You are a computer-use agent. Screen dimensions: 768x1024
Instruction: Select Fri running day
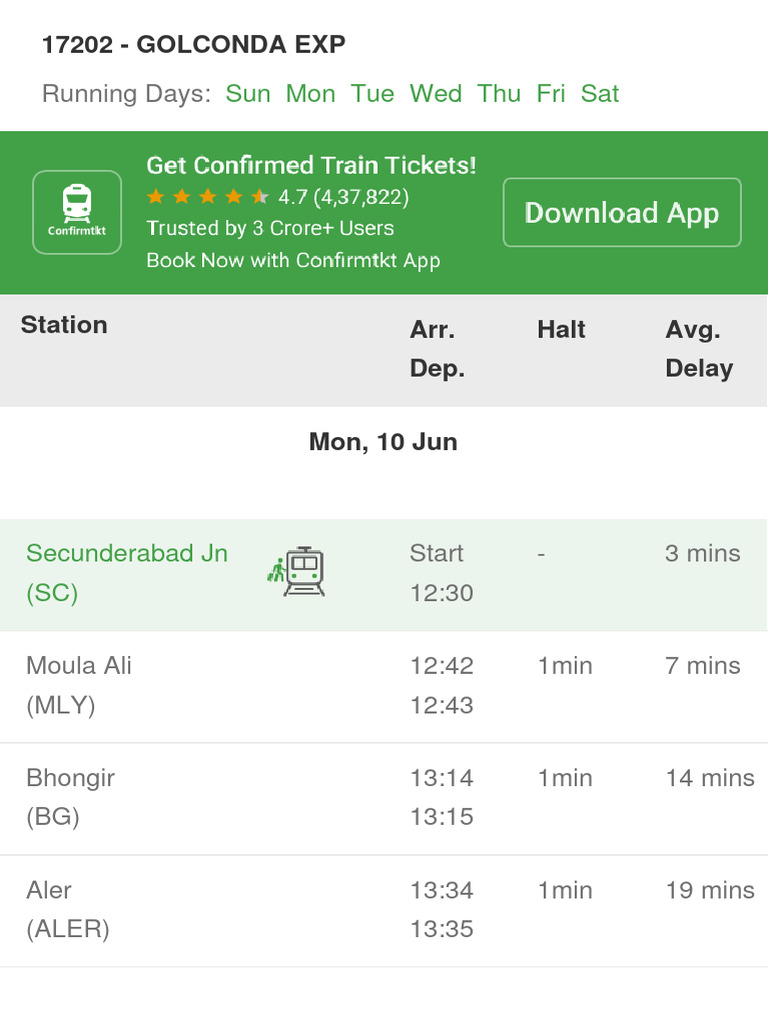click(551, 94)
